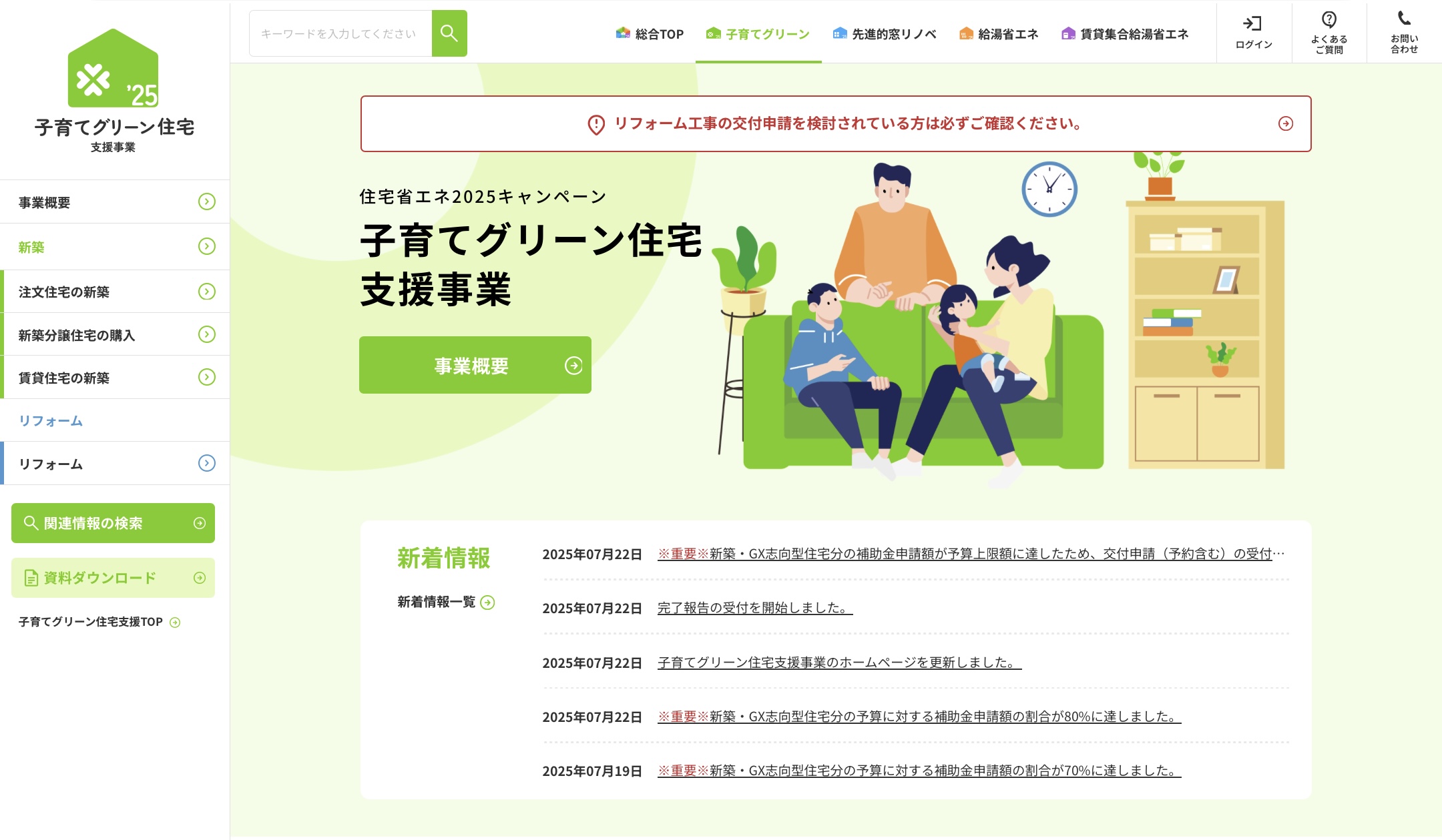Open the ログイン menu item
1442x840 pixels.
click(1254, 33)
